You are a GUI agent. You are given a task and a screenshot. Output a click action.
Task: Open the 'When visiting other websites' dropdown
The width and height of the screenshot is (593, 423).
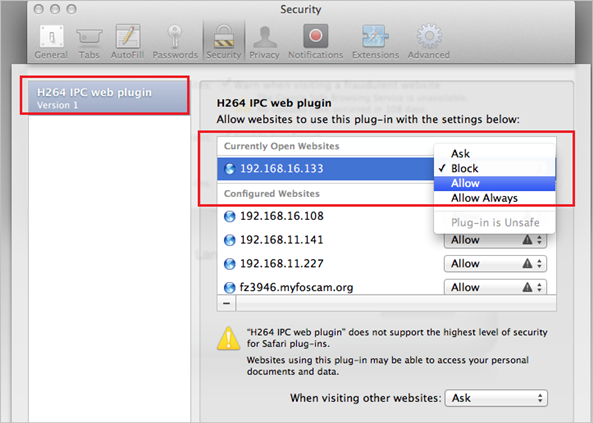pos(496,398)
